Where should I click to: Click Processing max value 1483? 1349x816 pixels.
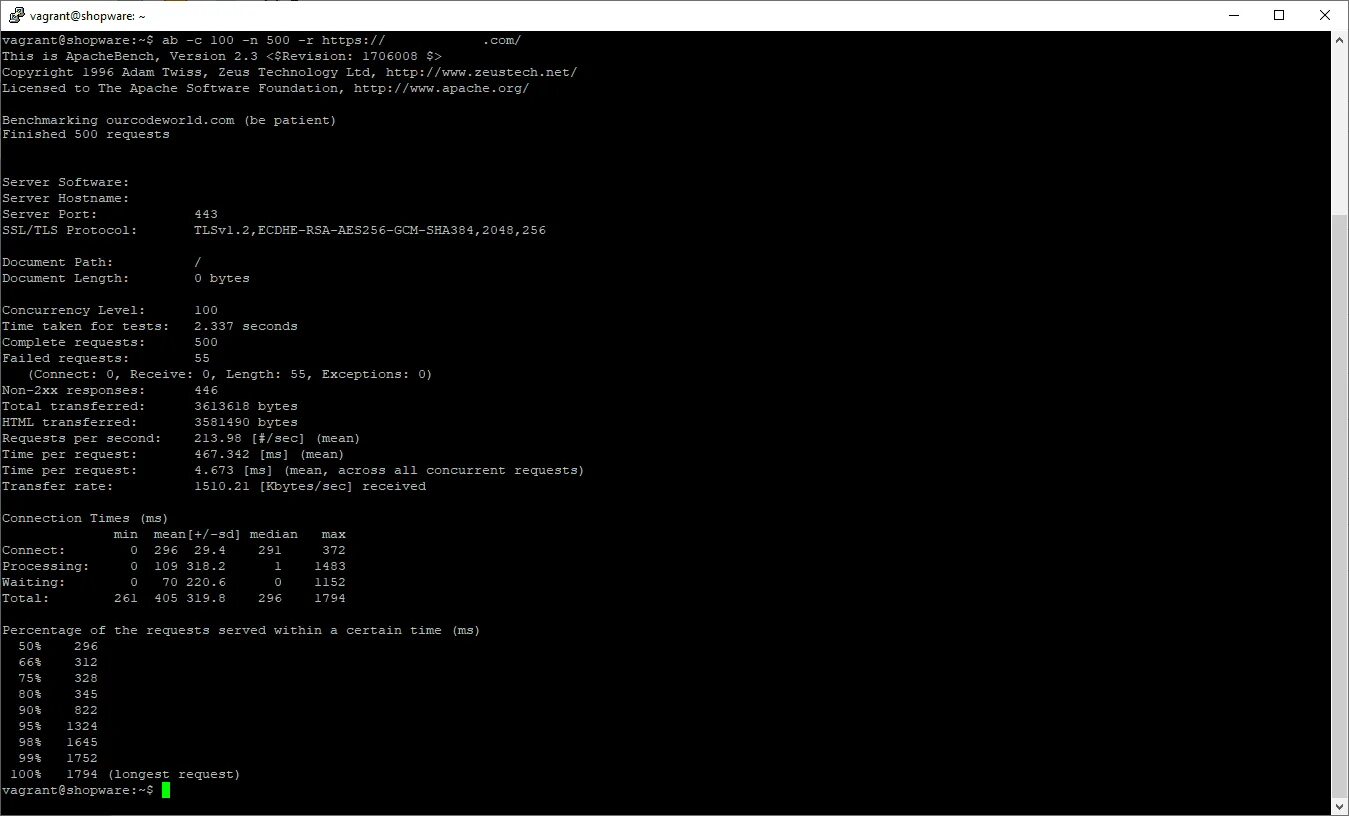[330, 566]
